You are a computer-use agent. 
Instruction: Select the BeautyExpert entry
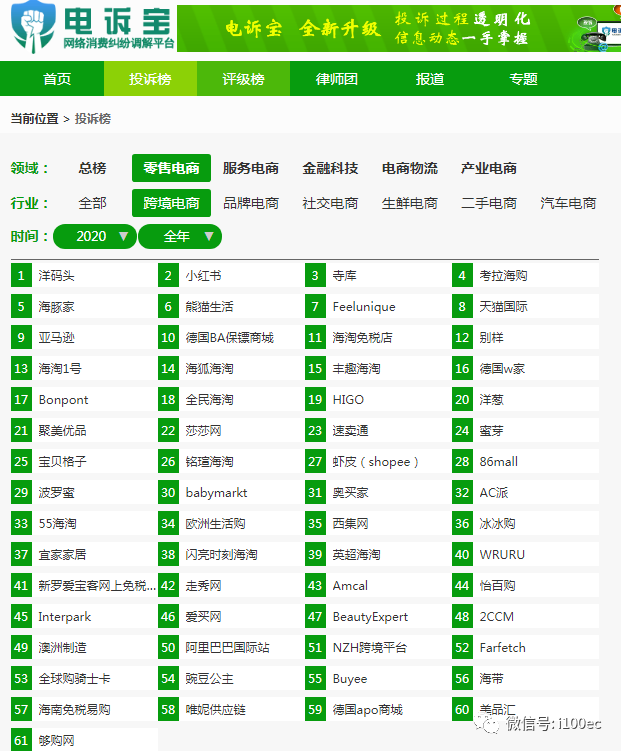pos(378,616)
